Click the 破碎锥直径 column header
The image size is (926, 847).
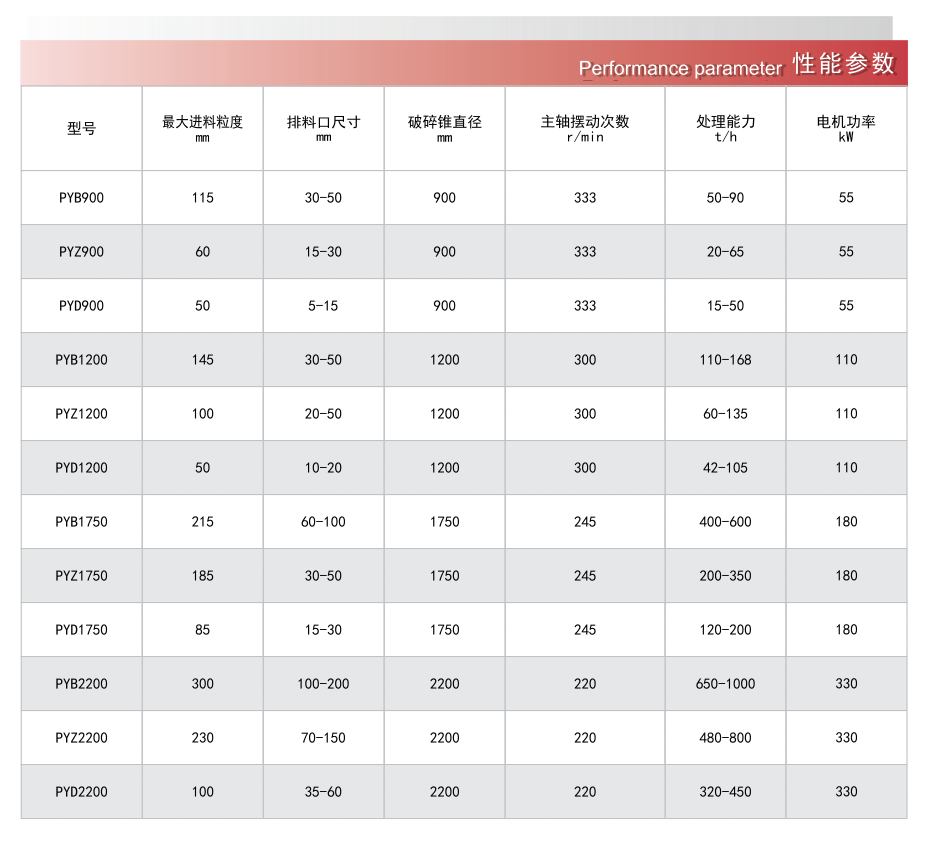[x=444, y=123]
